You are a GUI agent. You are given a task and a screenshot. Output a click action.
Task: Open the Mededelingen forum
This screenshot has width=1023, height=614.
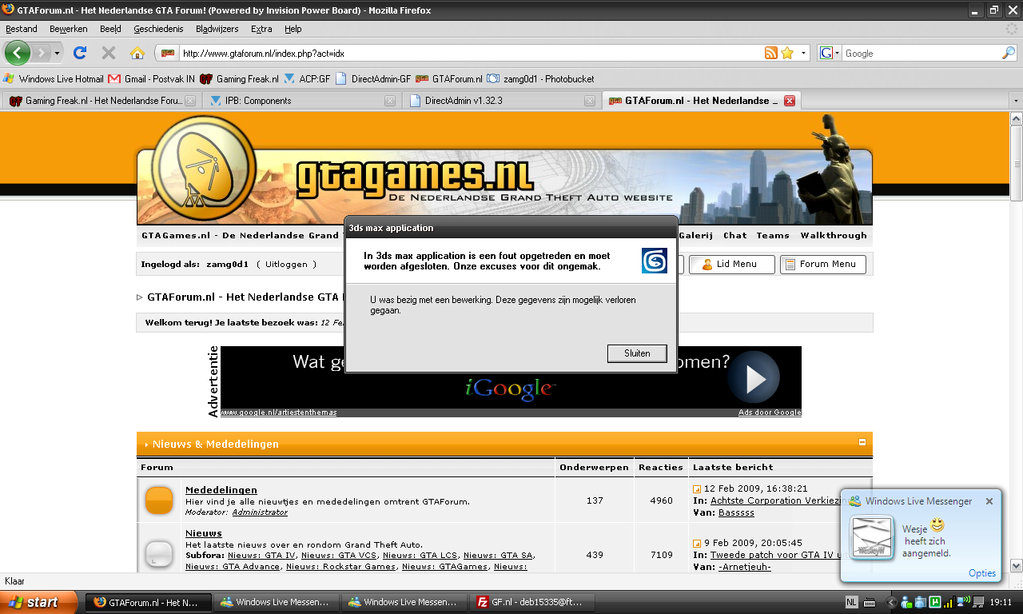point(221,490)
